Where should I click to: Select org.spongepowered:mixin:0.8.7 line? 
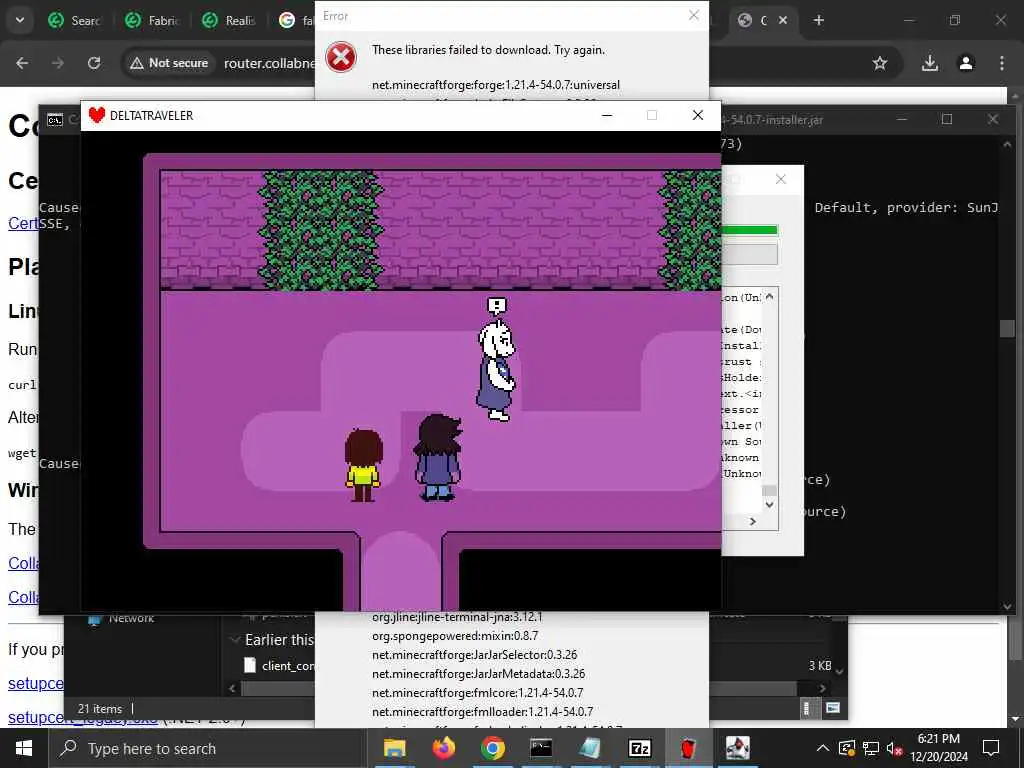click(x=455, y=635)
